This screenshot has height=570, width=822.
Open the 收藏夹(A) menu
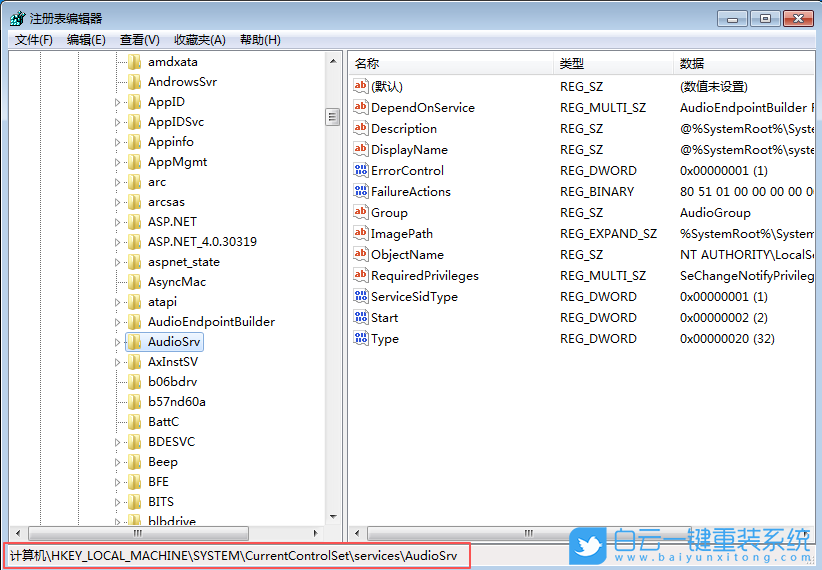click(200, 40)
